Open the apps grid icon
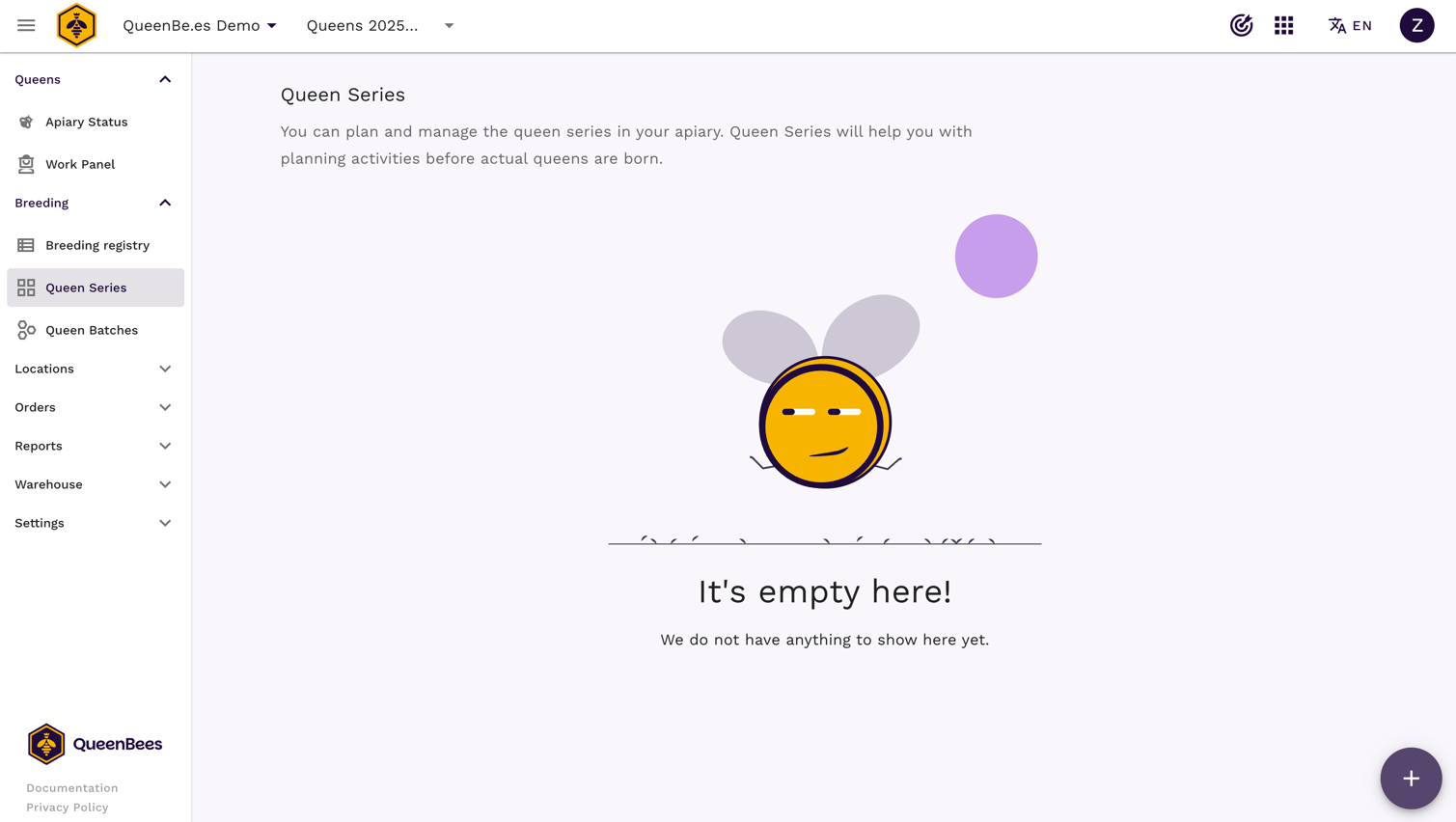Viewport: 1456px width, 822px height. click(1283, 26)
